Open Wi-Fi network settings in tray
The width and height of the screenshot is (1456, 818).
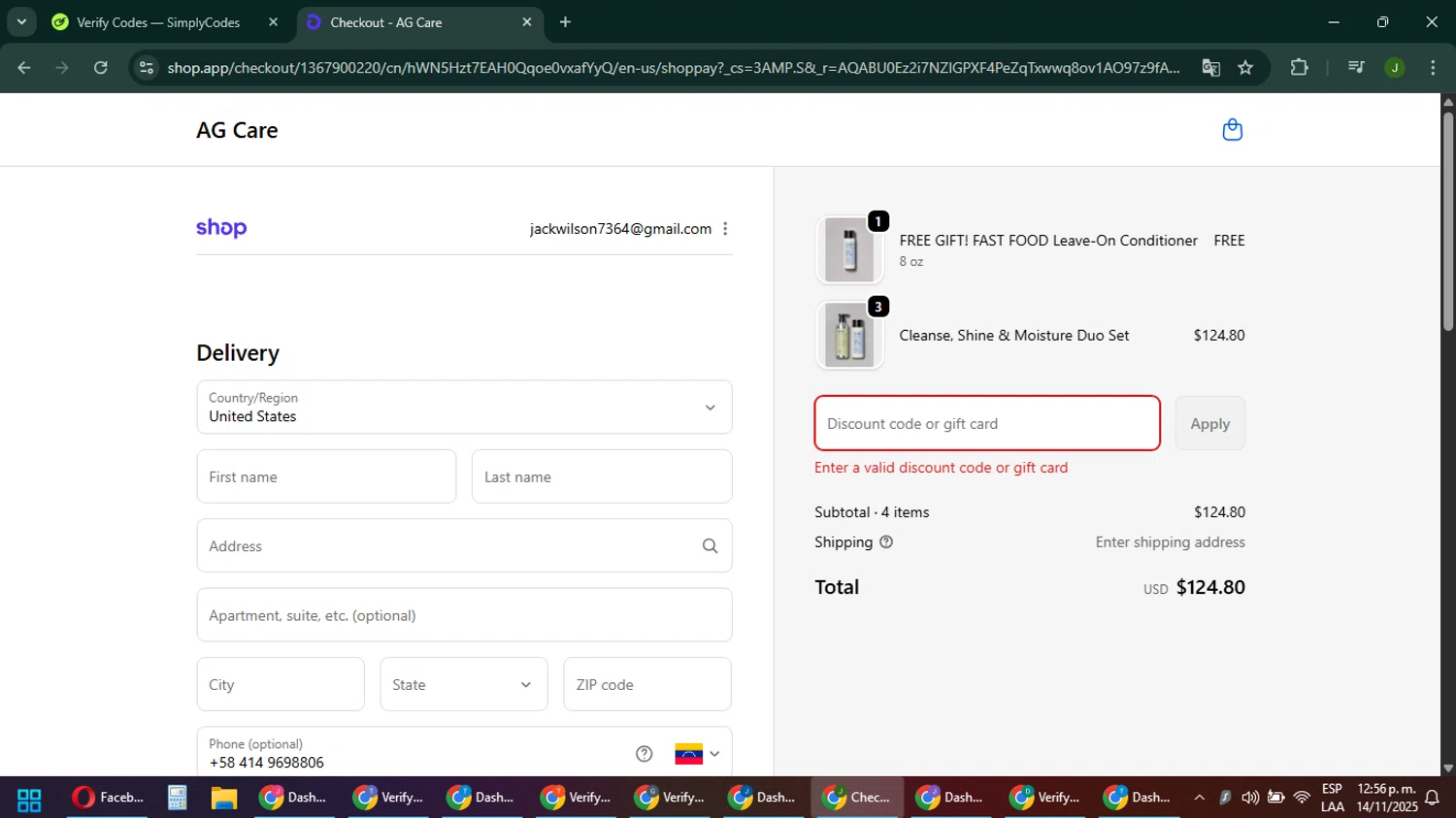click(1302, 798)
